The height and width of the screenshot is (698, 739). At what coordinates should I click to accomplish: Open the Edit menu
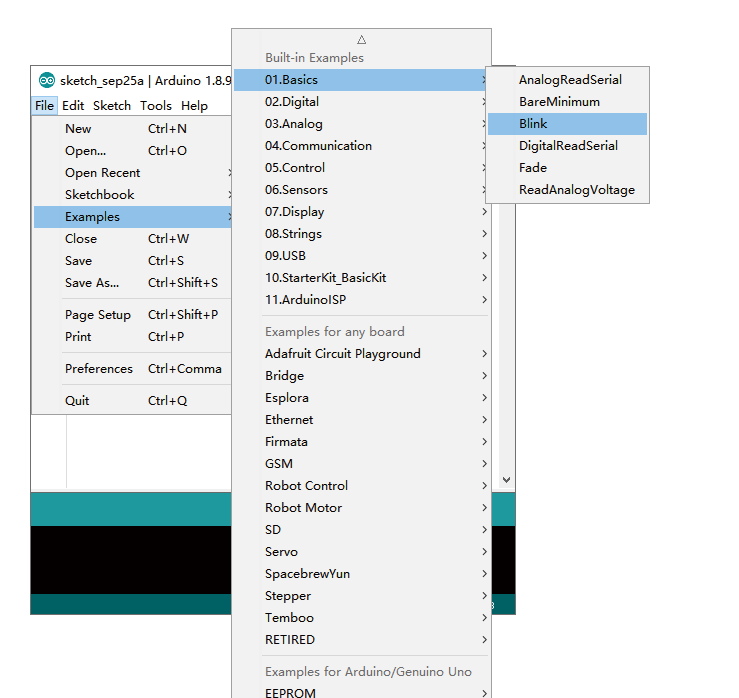(x=73, y=106)
